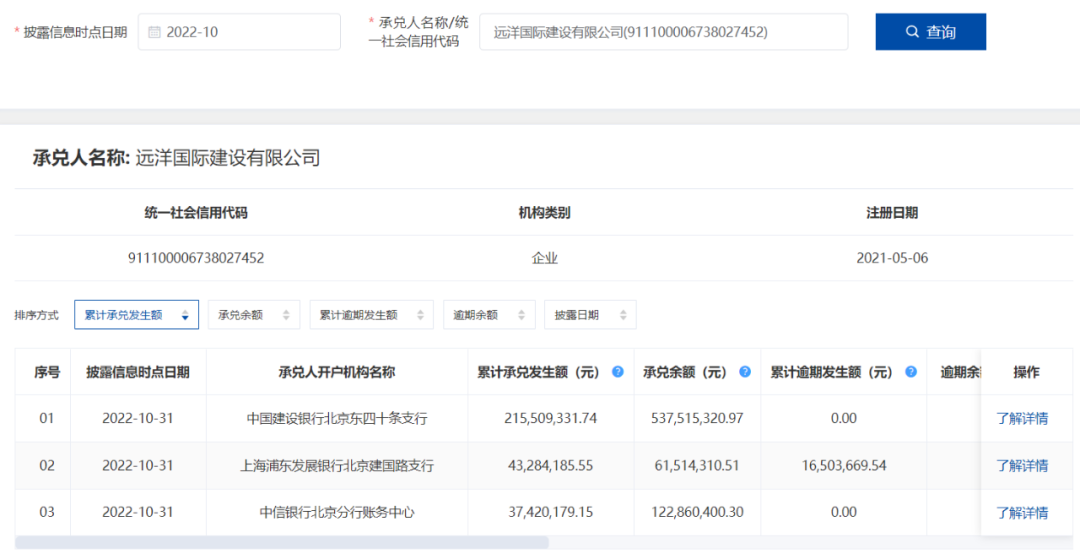1080x554 pixels.
Task: Click the 披露信息时点日期 table column header
Action: (x=138, y=372)
